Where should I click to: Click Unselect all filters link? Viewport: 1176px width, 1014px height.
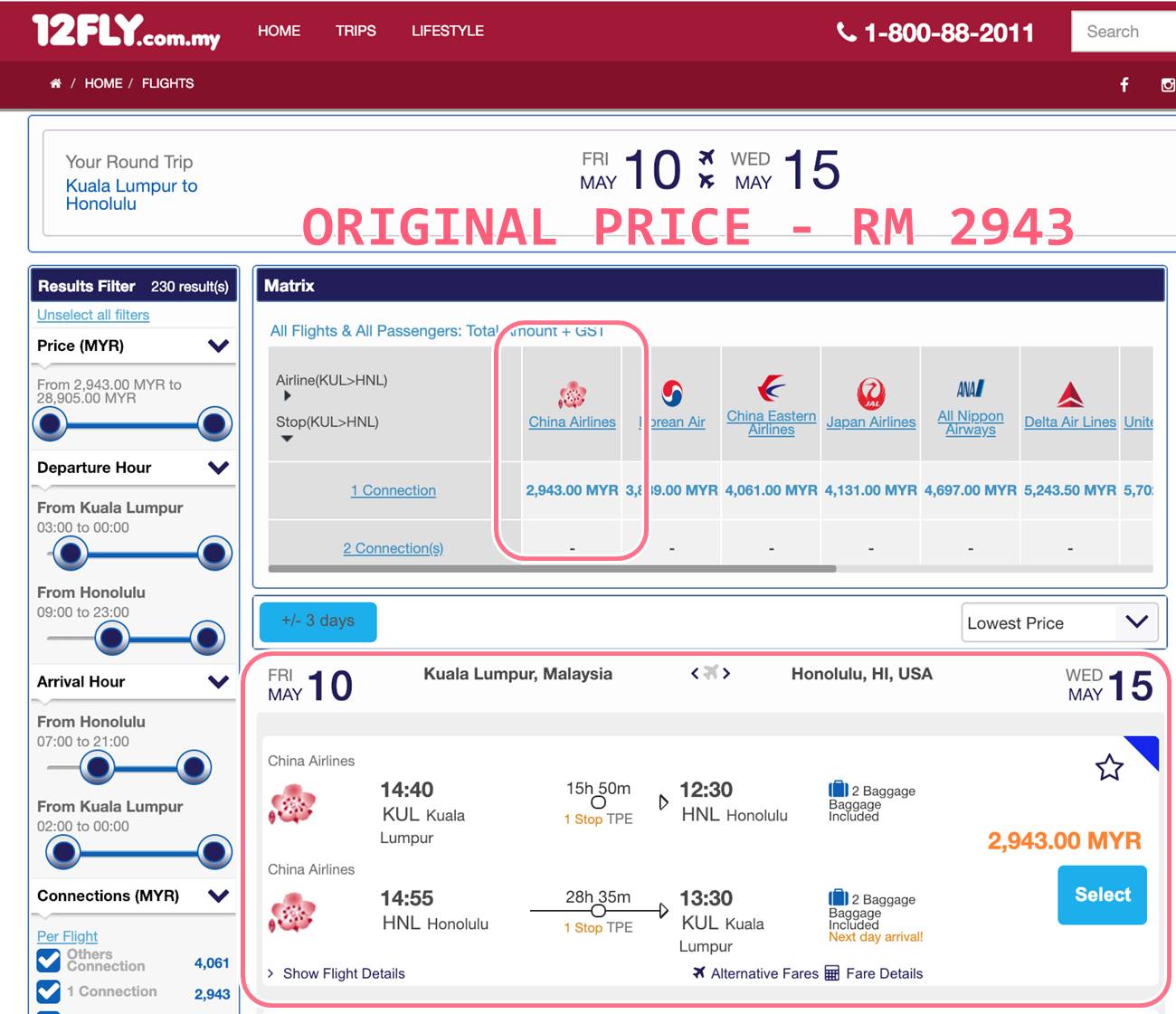point(93,315)
